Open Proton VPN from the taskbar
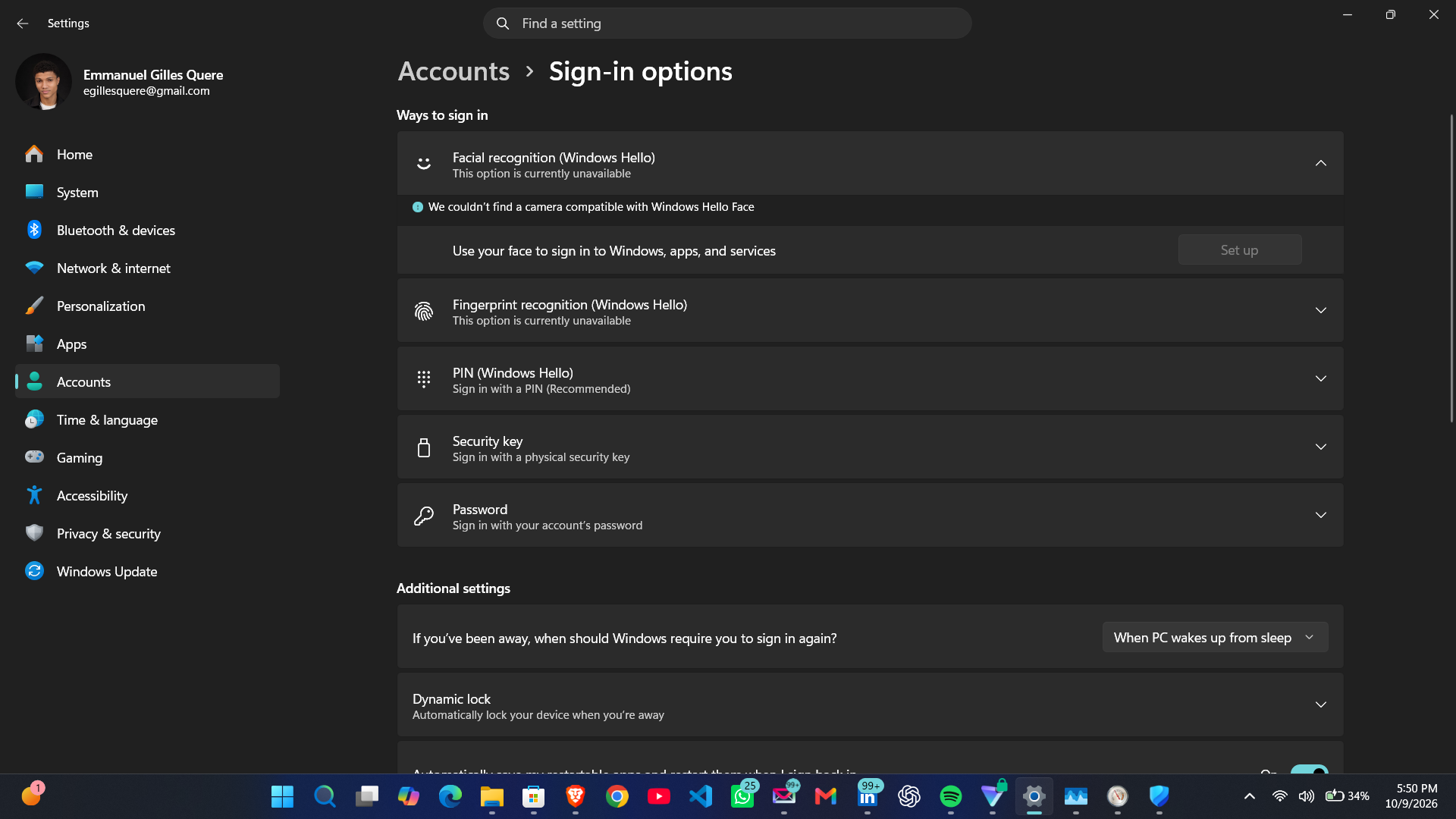1456x819 pixels. tap(993, 796)
